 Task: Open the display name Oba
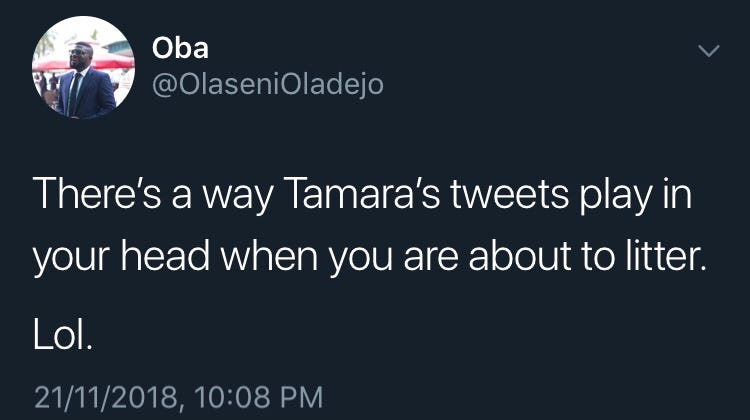point(180,48)
